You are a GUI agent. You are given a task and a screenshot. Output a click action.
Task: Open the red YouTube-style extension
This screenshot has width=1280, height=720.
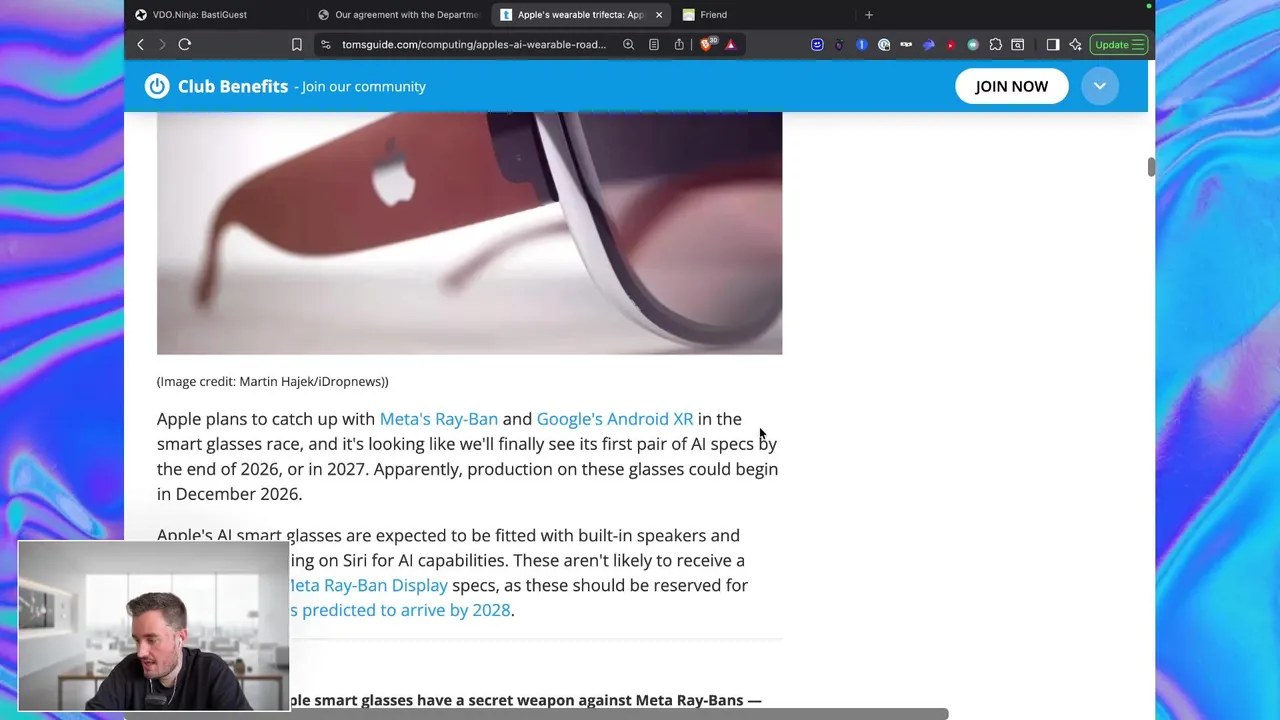click(x=950, y=44)
